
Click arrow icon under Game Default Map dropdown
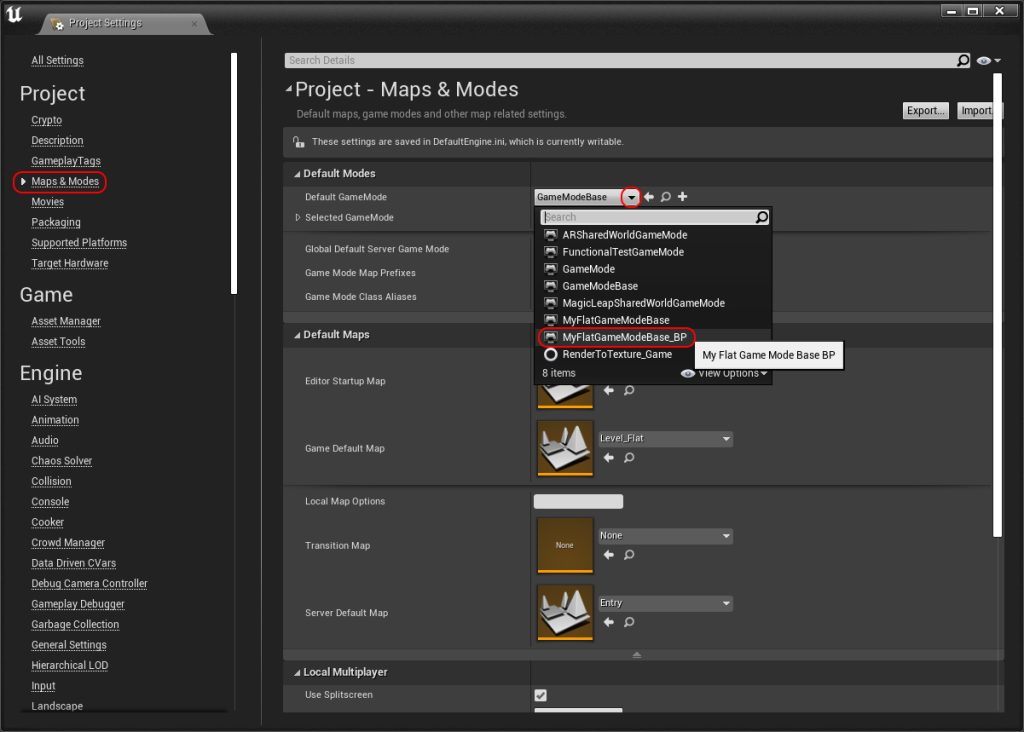pyautogui.click(x=609, y=457)
